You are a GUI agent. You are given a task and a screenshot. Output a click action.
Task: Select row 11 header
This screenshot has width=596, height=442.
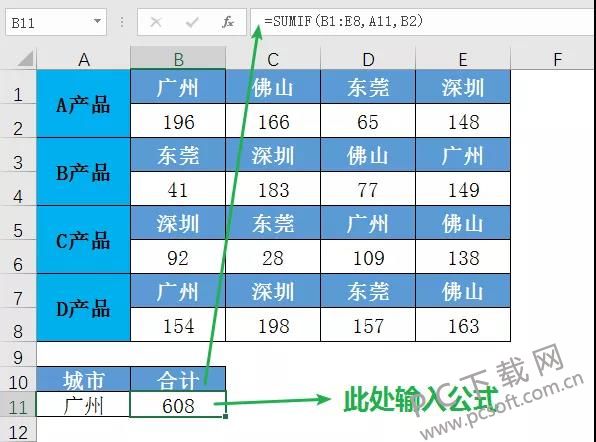click(18, 404)
